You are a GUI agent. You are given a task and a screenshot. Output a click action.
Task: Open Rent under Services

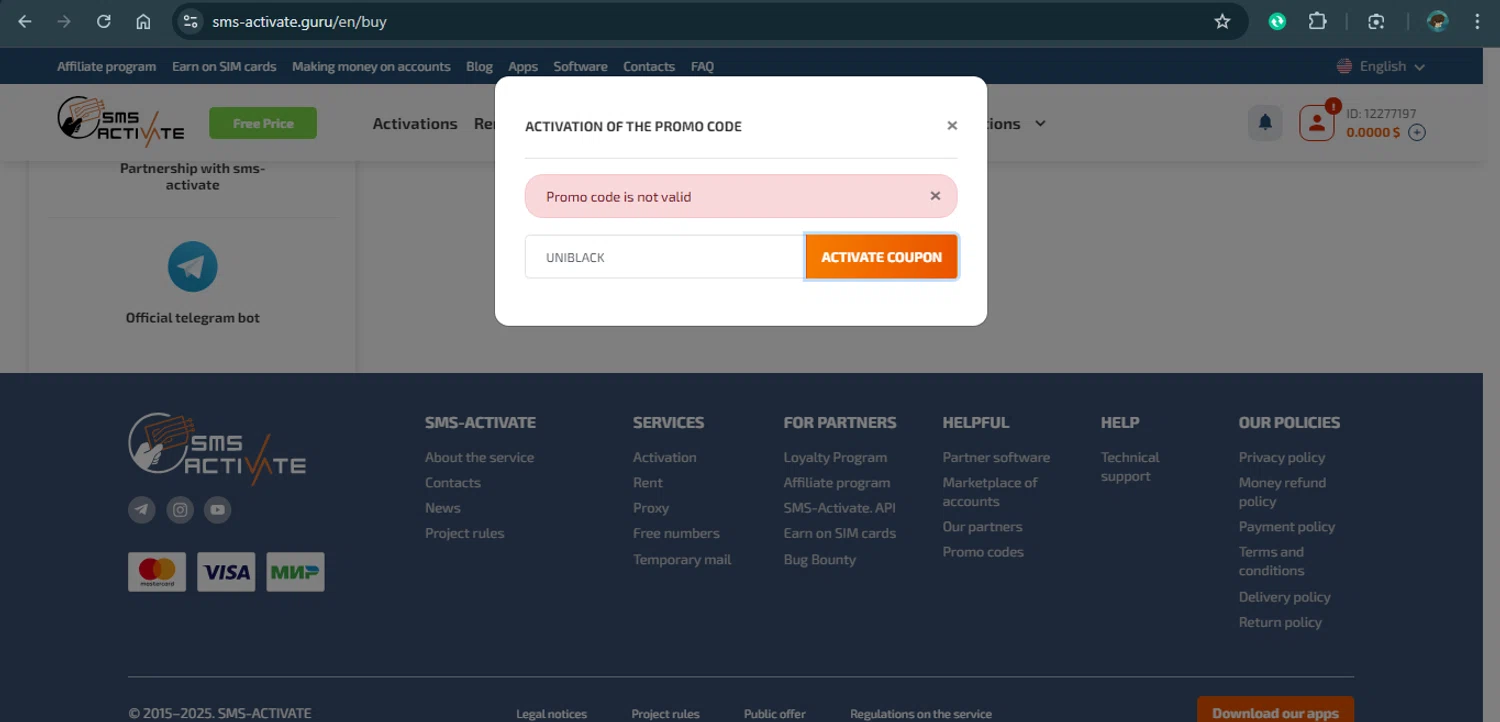[648, 482]
